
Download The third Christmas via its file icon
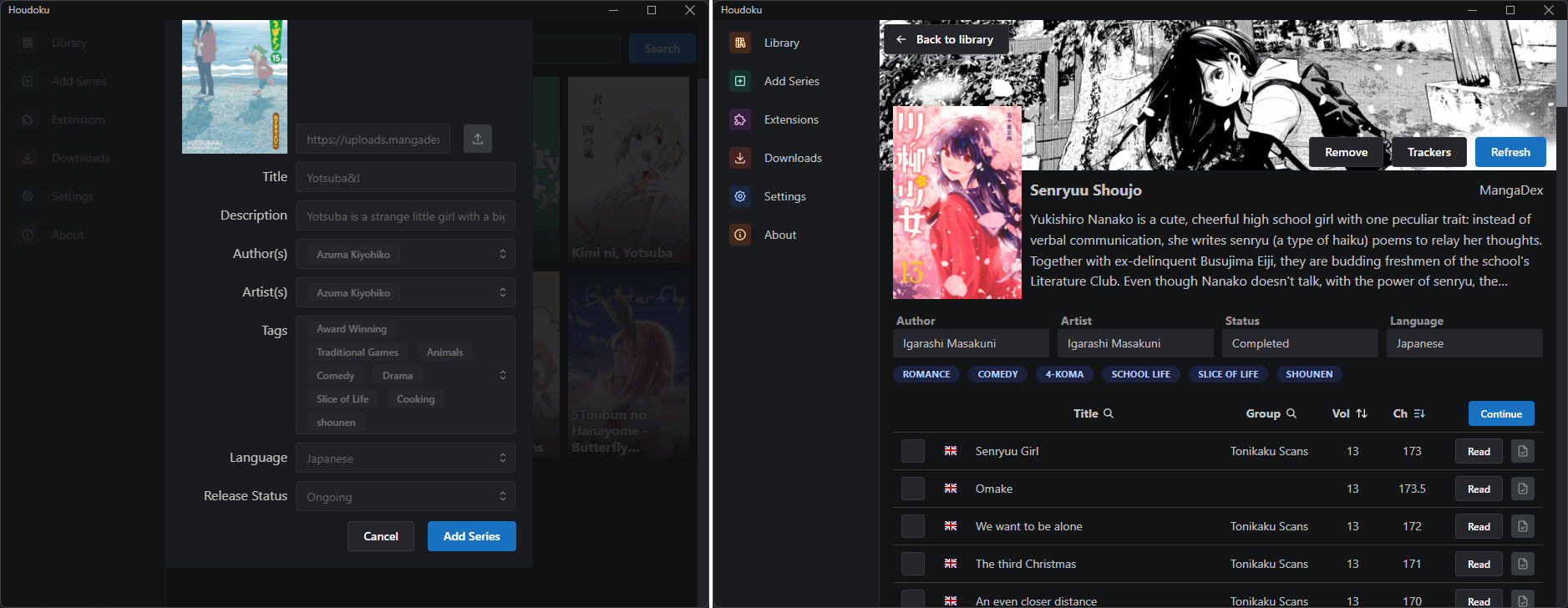1523,564
